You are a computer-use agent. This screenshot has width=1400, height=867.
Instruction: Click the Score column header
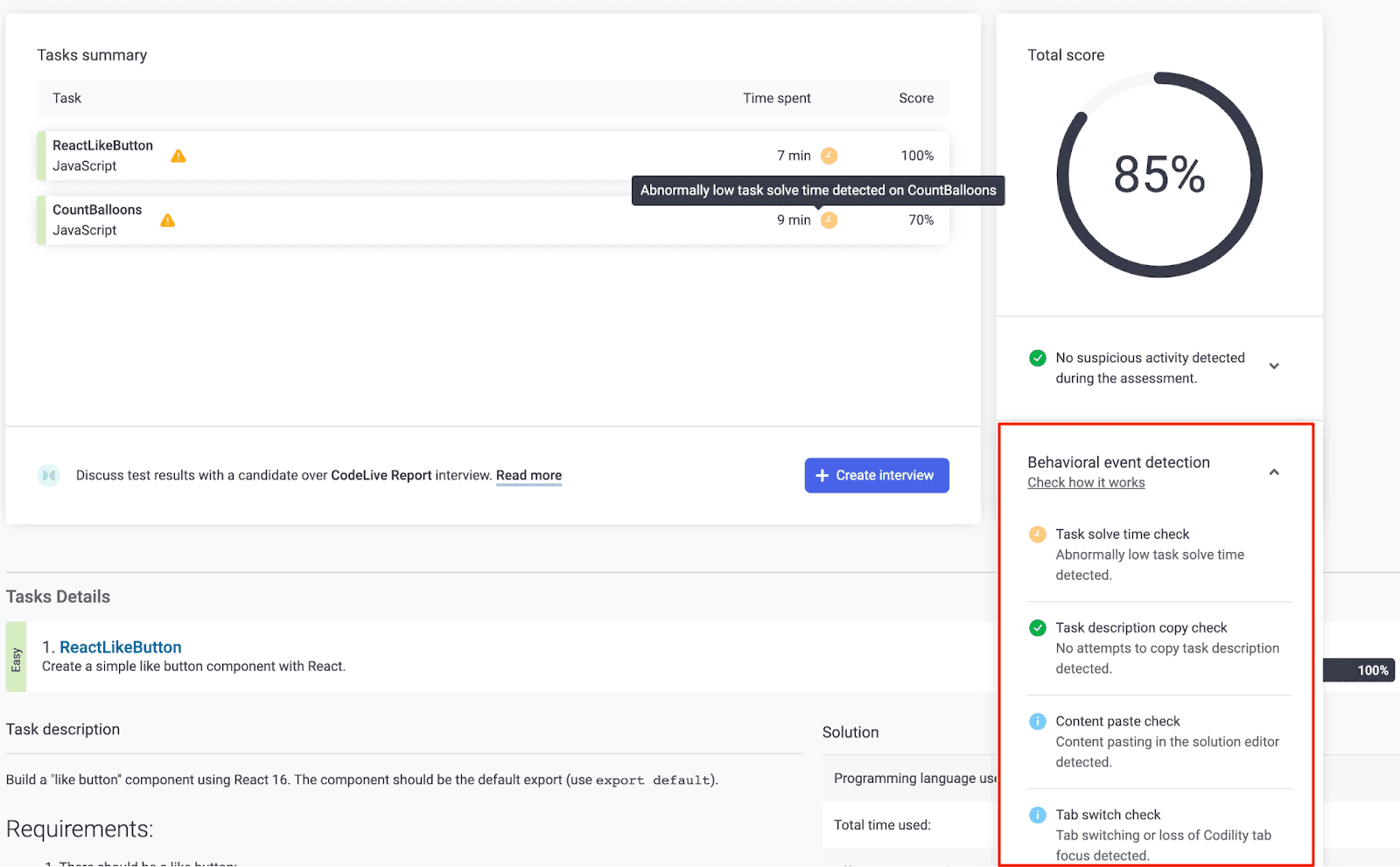click(x=916, y=98)
